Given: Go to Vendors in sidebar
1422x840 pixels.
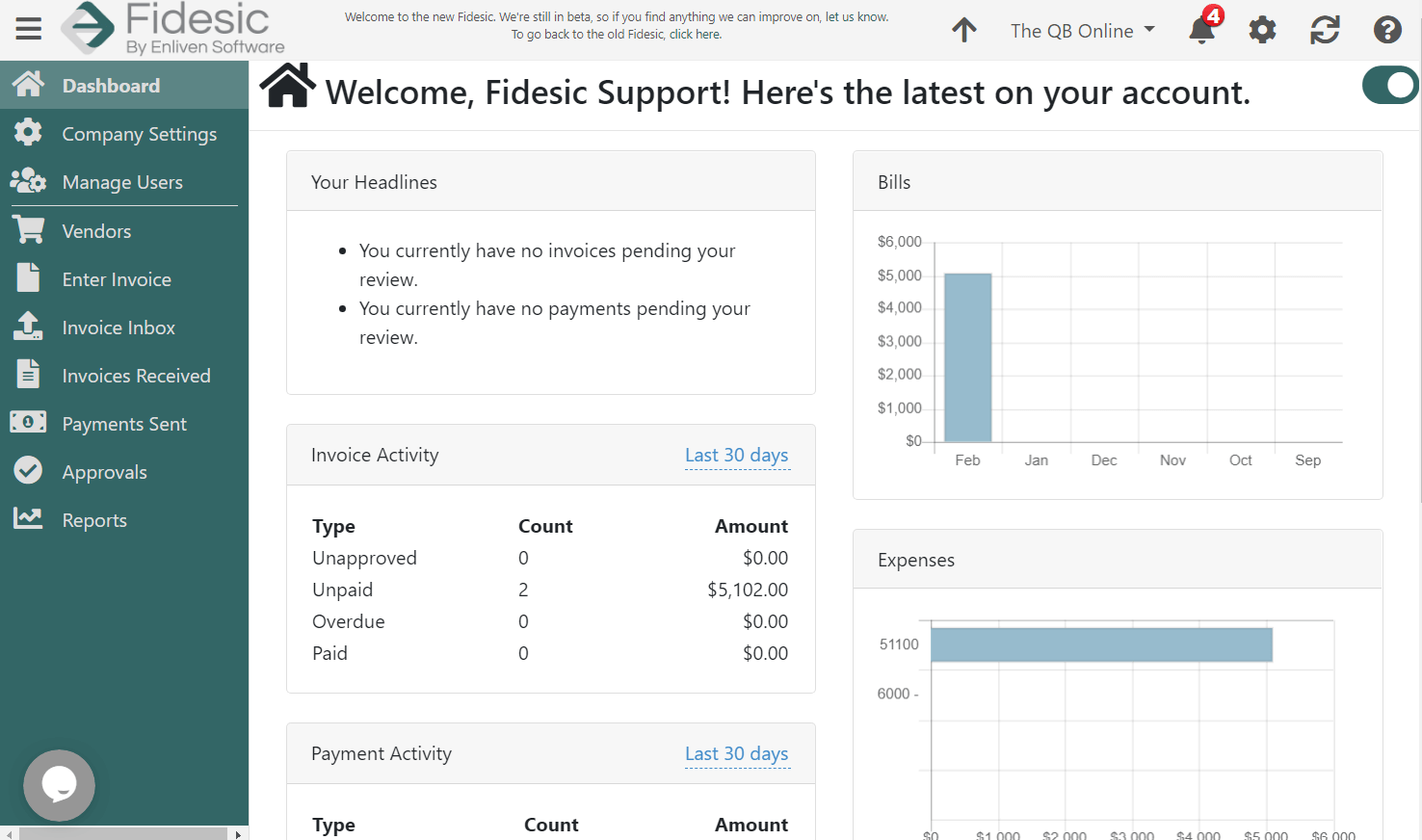Looking at the screenshot, I should pos(96,231).
